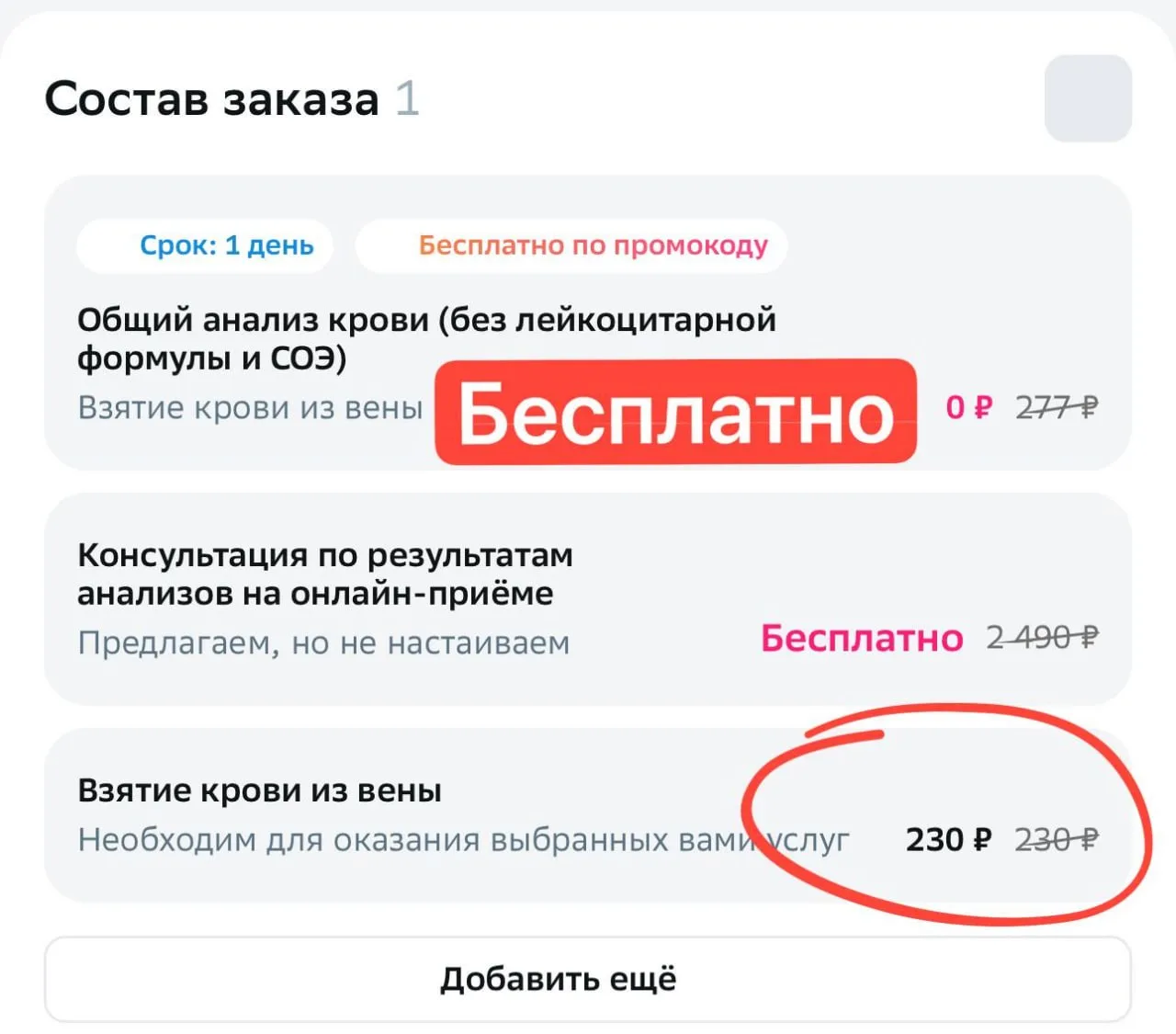Click the gray square button beside Состав заказа
The image size is (1176, 1034).
[1088, 98]
